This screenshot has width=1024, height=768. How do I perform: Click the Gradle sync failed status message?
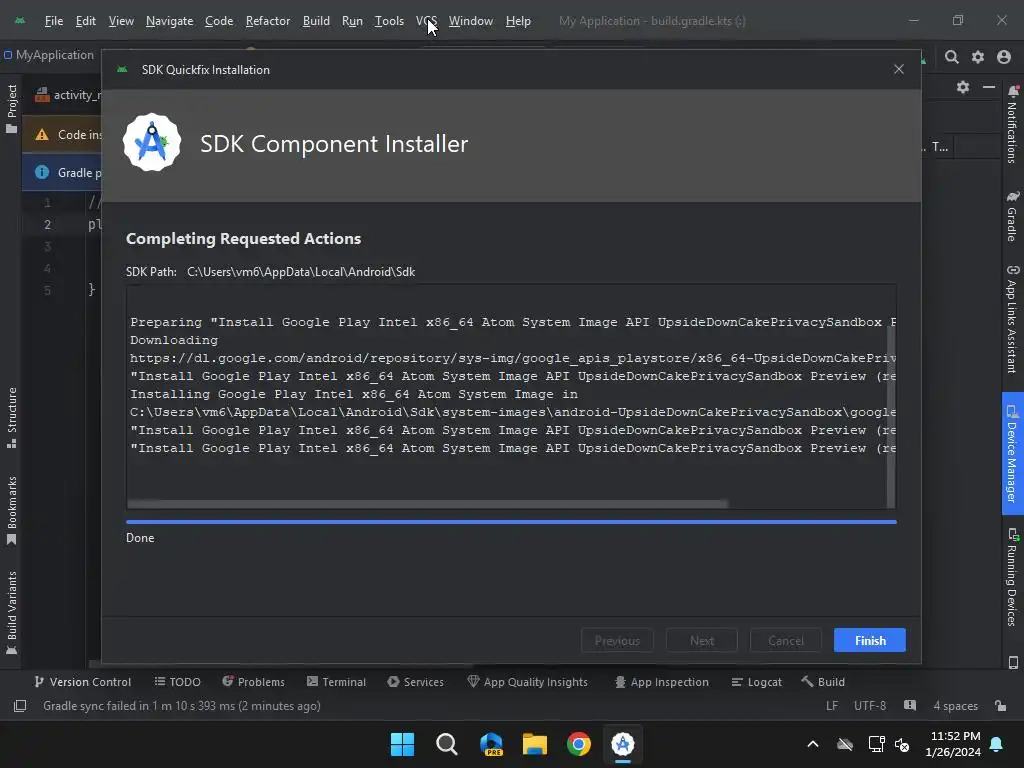[182, 706]
